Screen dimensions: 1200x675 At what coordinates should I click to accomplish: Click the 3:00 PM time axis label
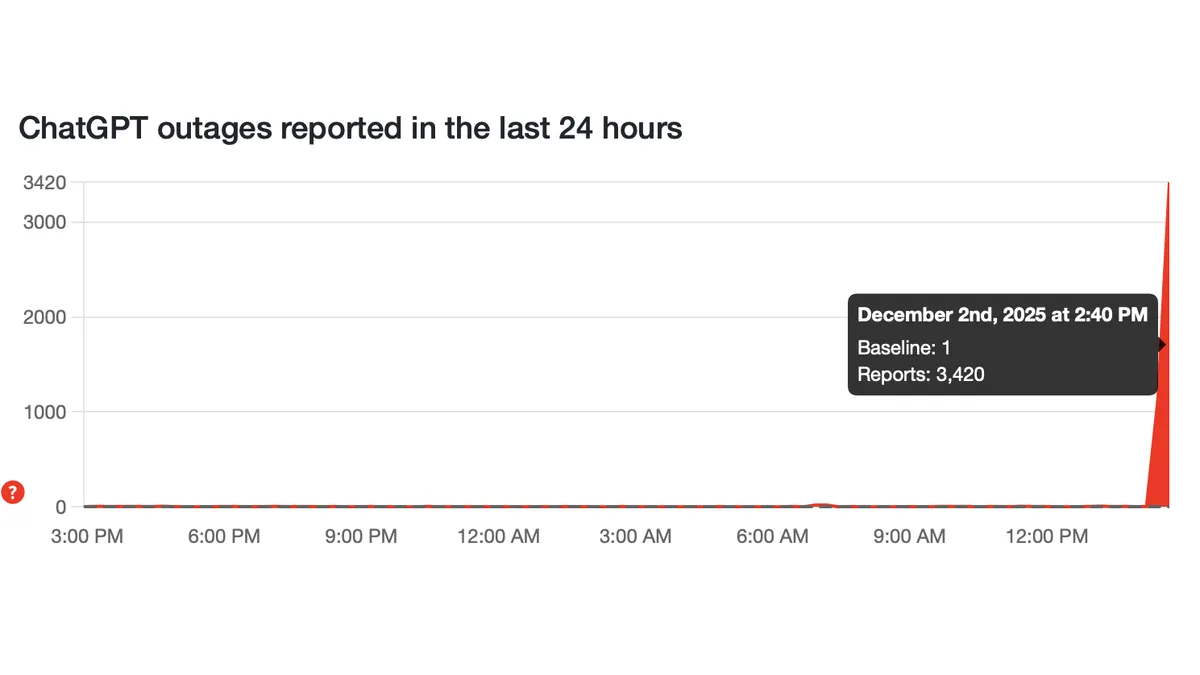(x=87, y=537)
